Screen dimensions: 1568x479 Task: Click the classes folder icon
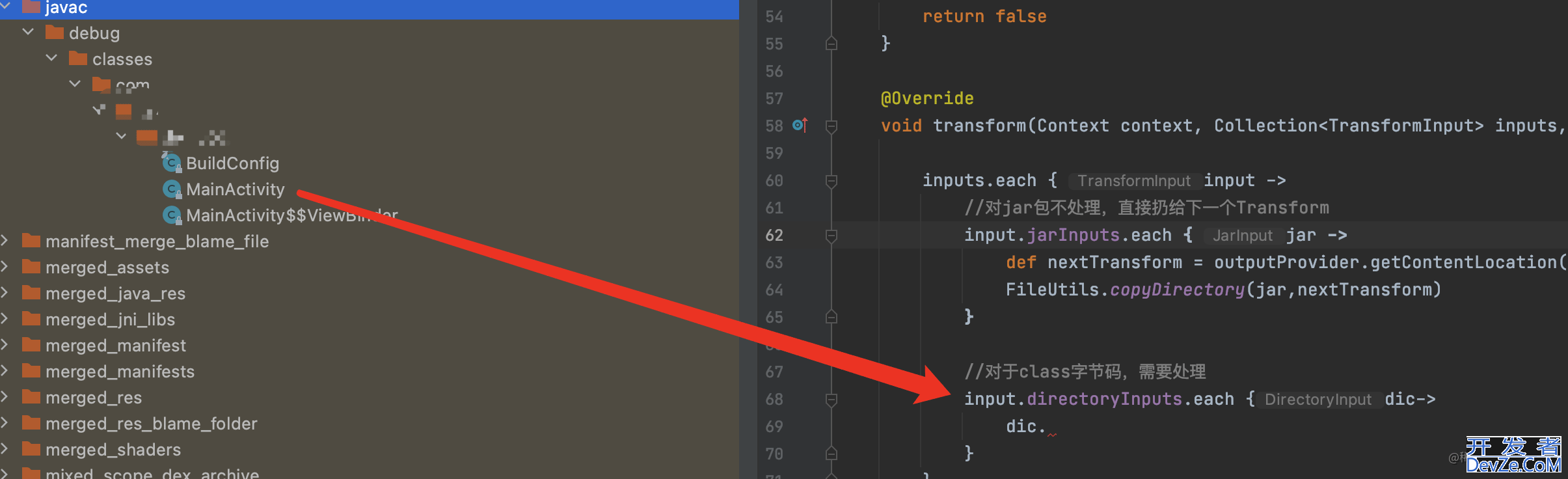78,59
